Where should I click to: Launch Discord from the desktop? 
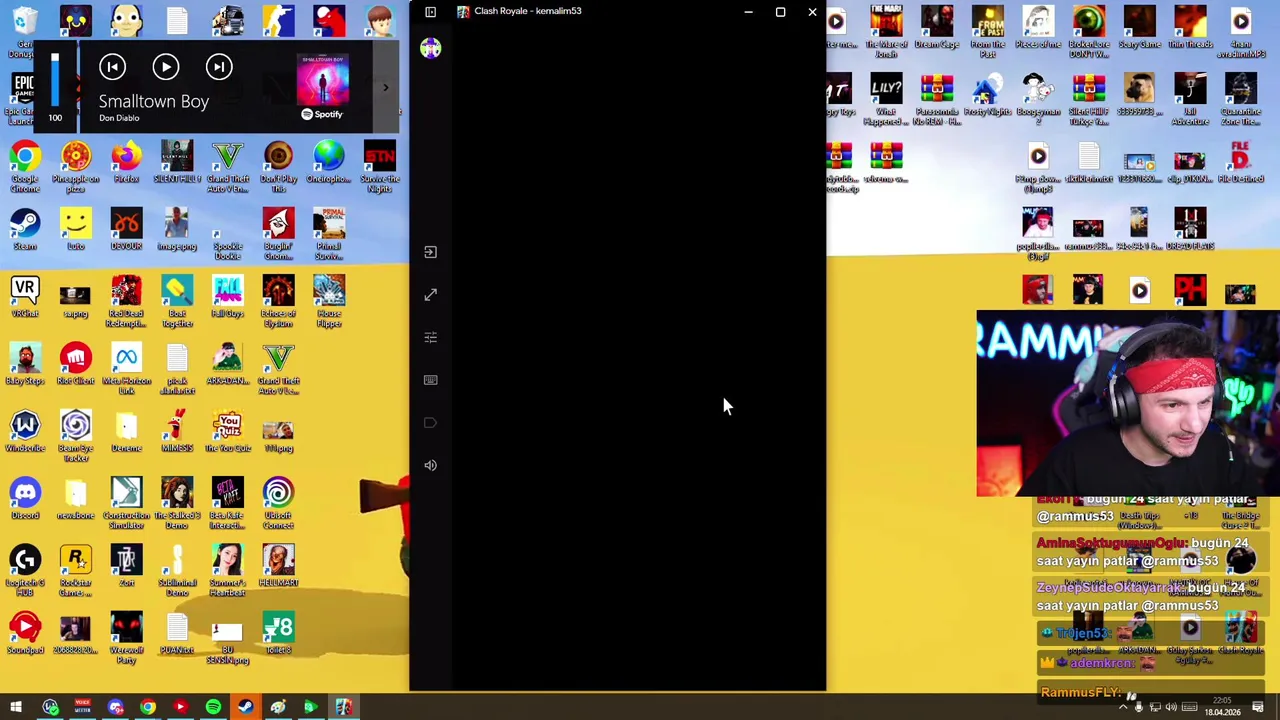click(25, 498)
